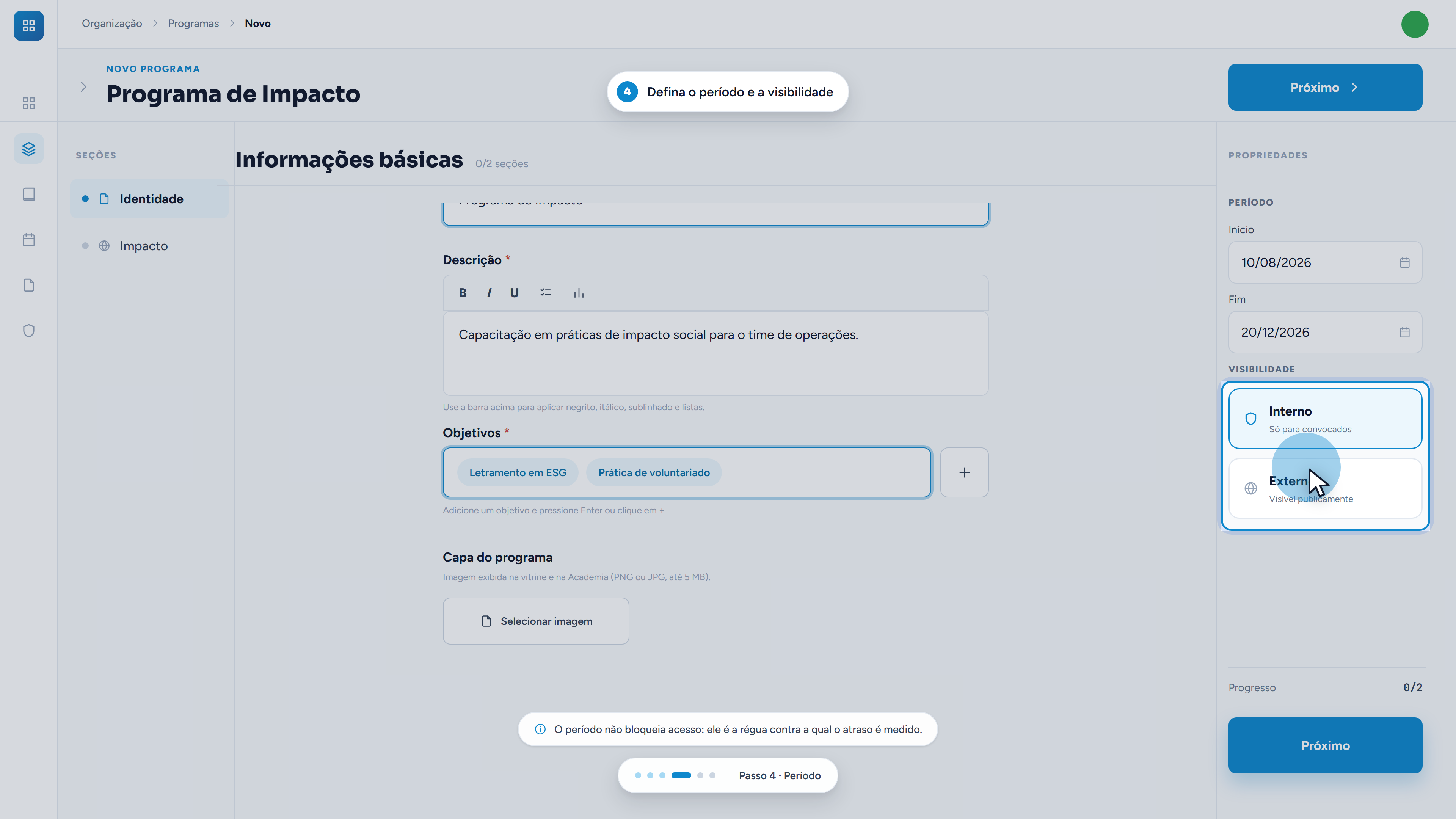Screen dimensions: 1456x819
Task: Click the Progresso 0/2 value
Action: (1412, 687)
